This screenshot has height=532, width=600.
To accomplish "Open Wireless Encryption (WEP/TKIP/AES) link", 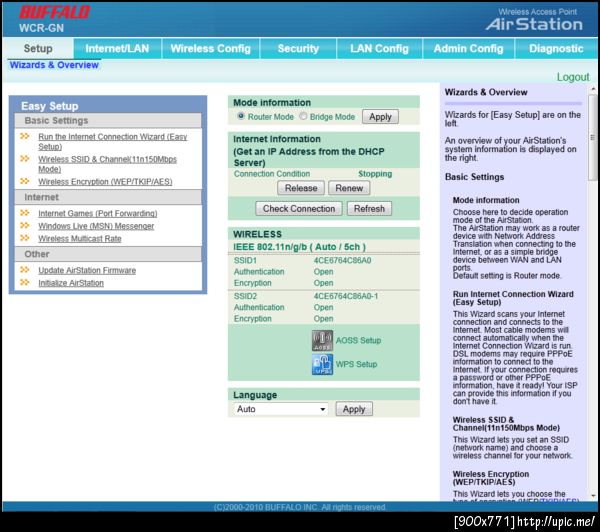I will point(105,181).
